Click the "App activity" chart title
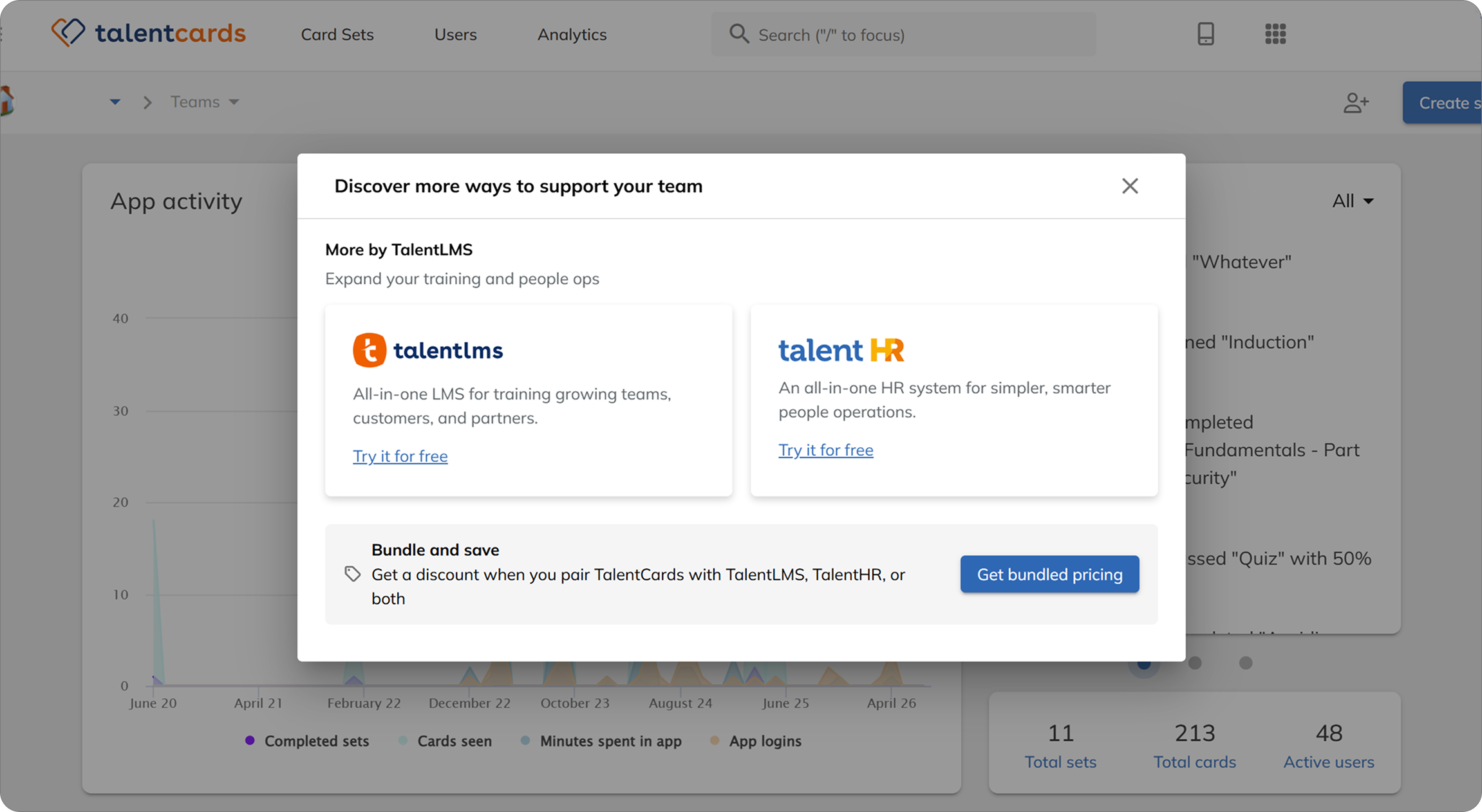The height and width of the screenshot is (812, 1482). (x=176, y=201)
